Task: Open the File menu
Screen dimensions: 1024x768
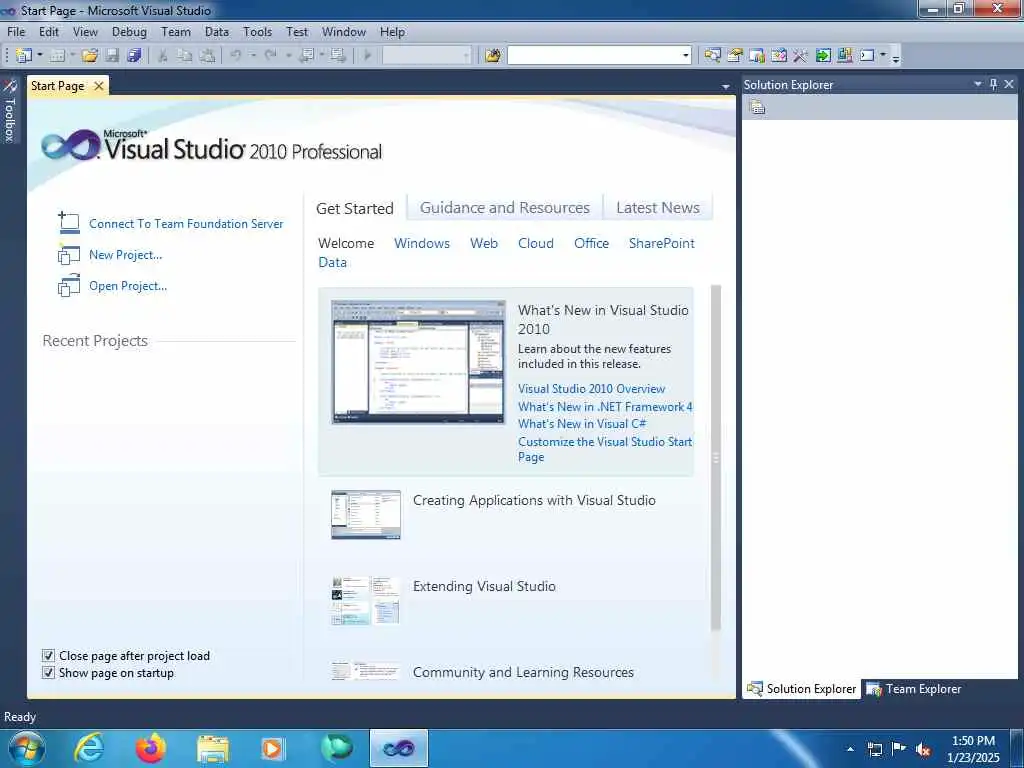Action: tap(16, 32)
